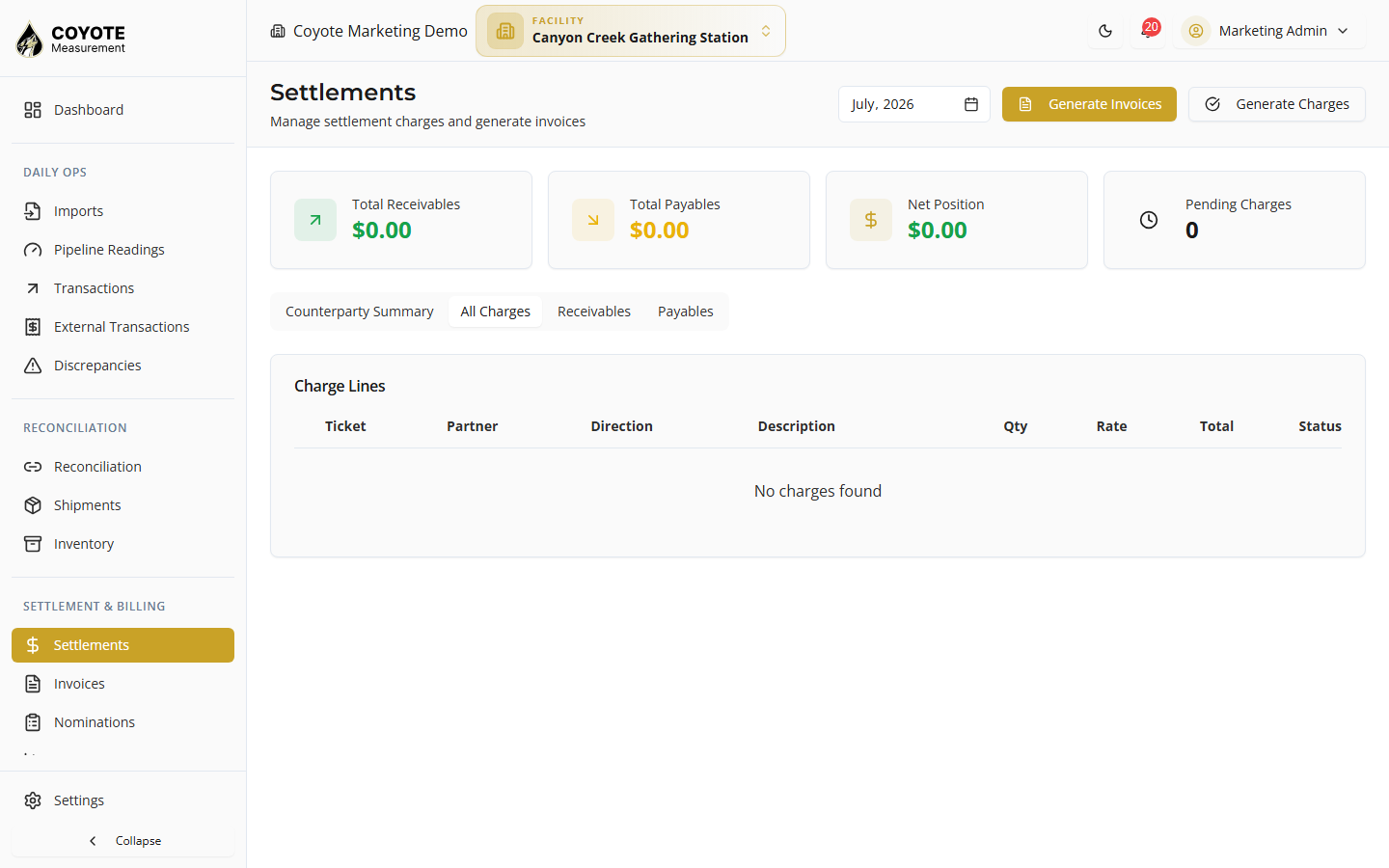
Task: Click the Total column header
Action: [1217, 426]
